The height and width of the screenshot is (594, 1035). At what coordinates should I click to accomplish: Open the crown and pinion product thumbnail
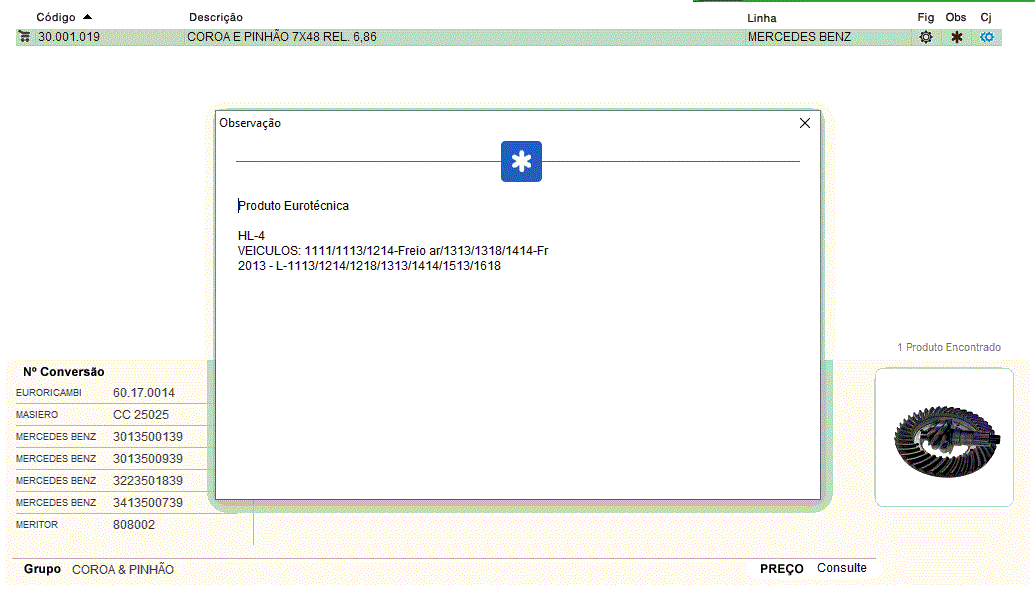coord(944,438)
